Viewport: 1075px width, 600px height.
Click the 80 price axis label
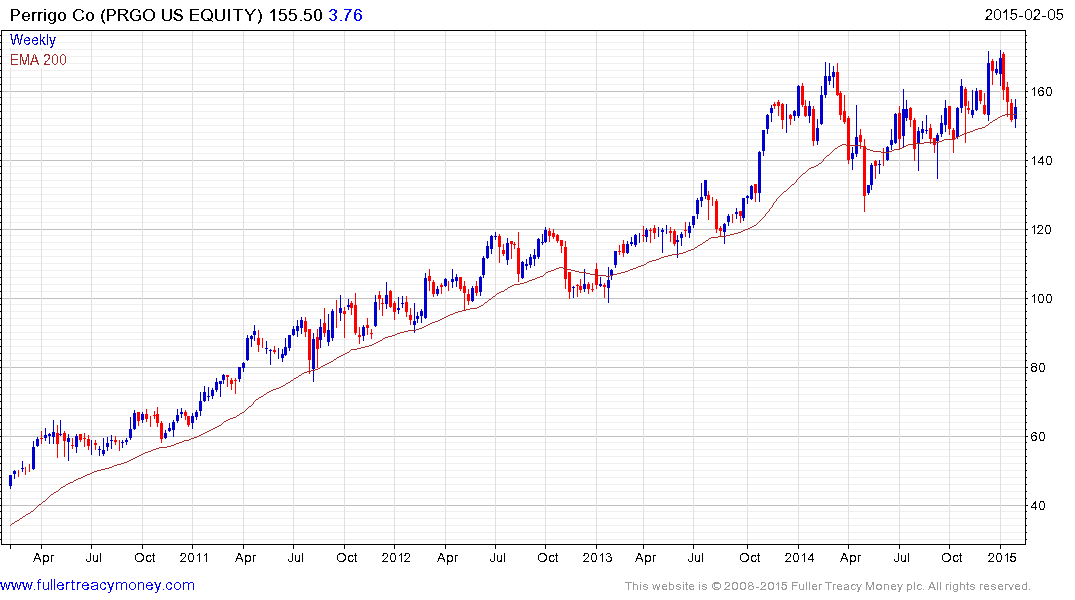click(x=1038, y=368)
